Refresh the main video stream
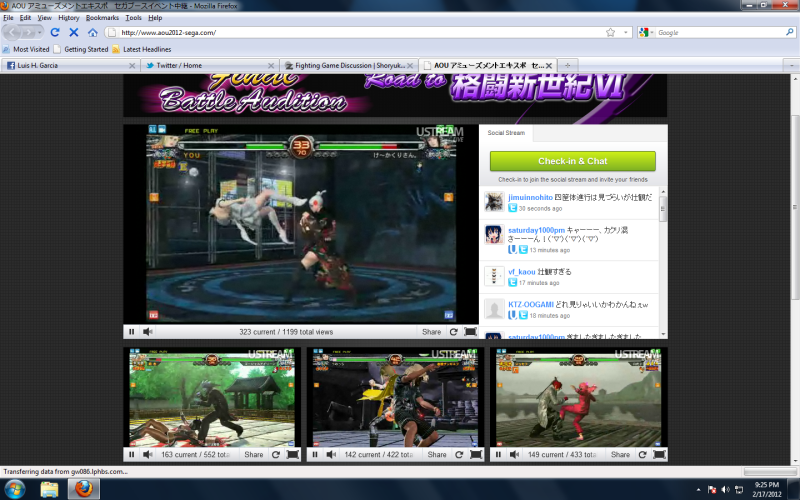Screen dimensions: 800x500 (x=454, y=332)
